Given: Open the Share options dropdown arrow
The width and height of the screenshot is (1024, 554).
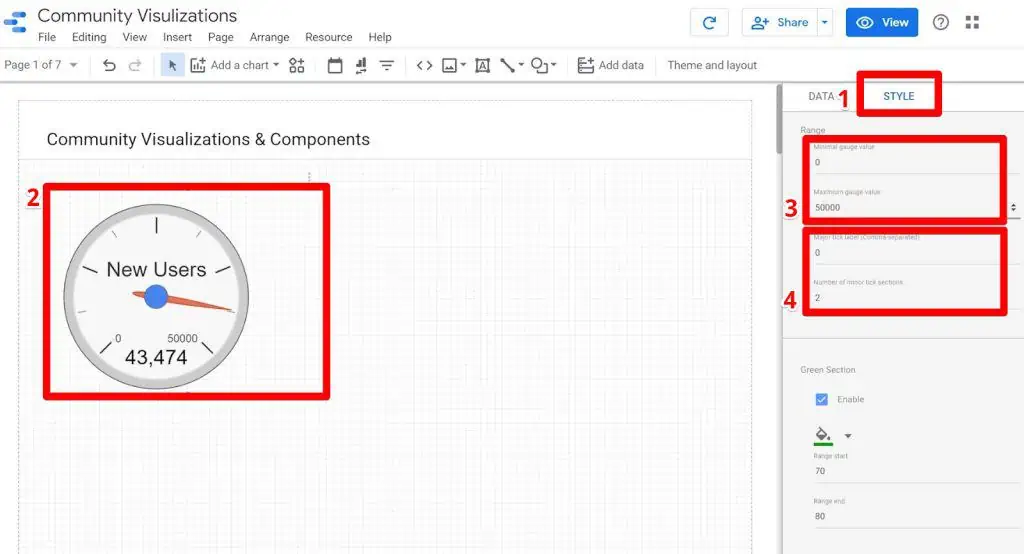Looking at the screenshot, I should (825, 22).
